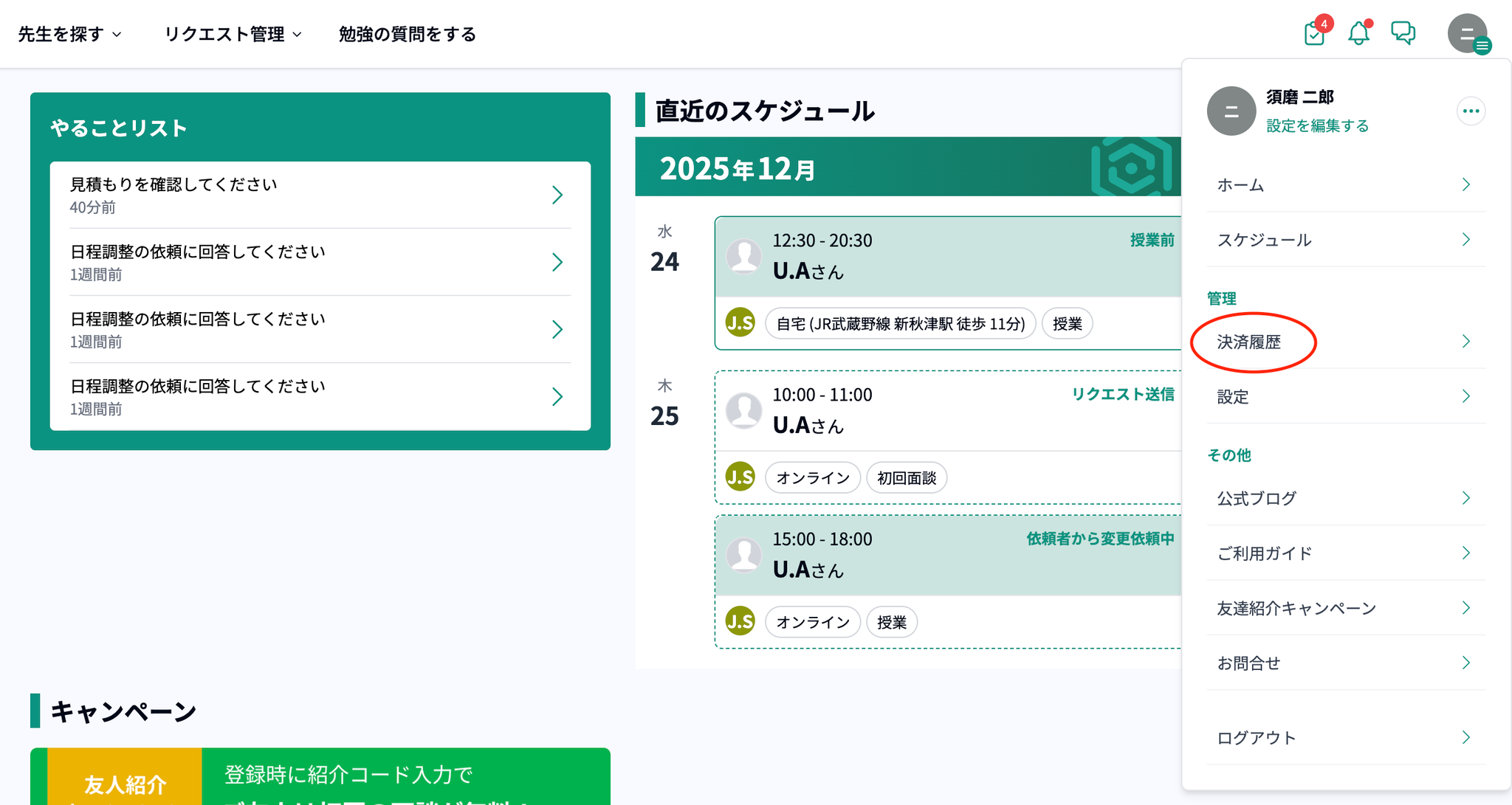
Task: Expand the 先生を探す dropdown
Action: coord(69,34)
